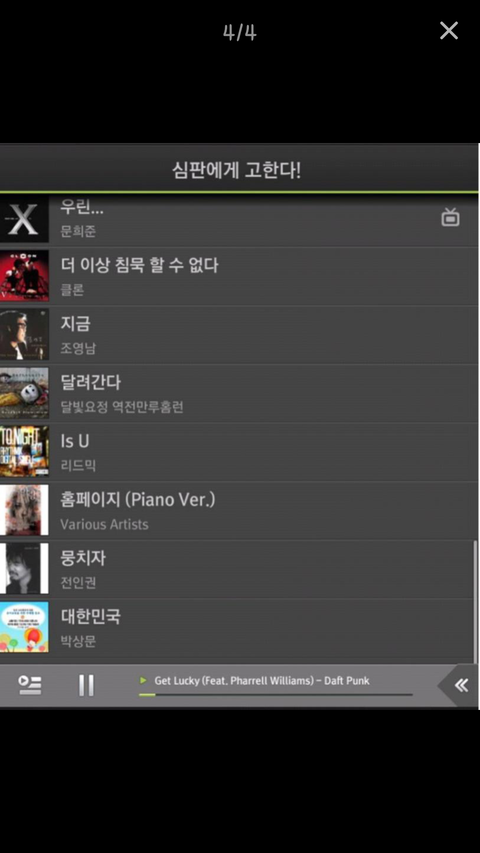Tap the 전인권 album cover thumbnail
This screenshot has height=853, width=480.
pos(24,568)
